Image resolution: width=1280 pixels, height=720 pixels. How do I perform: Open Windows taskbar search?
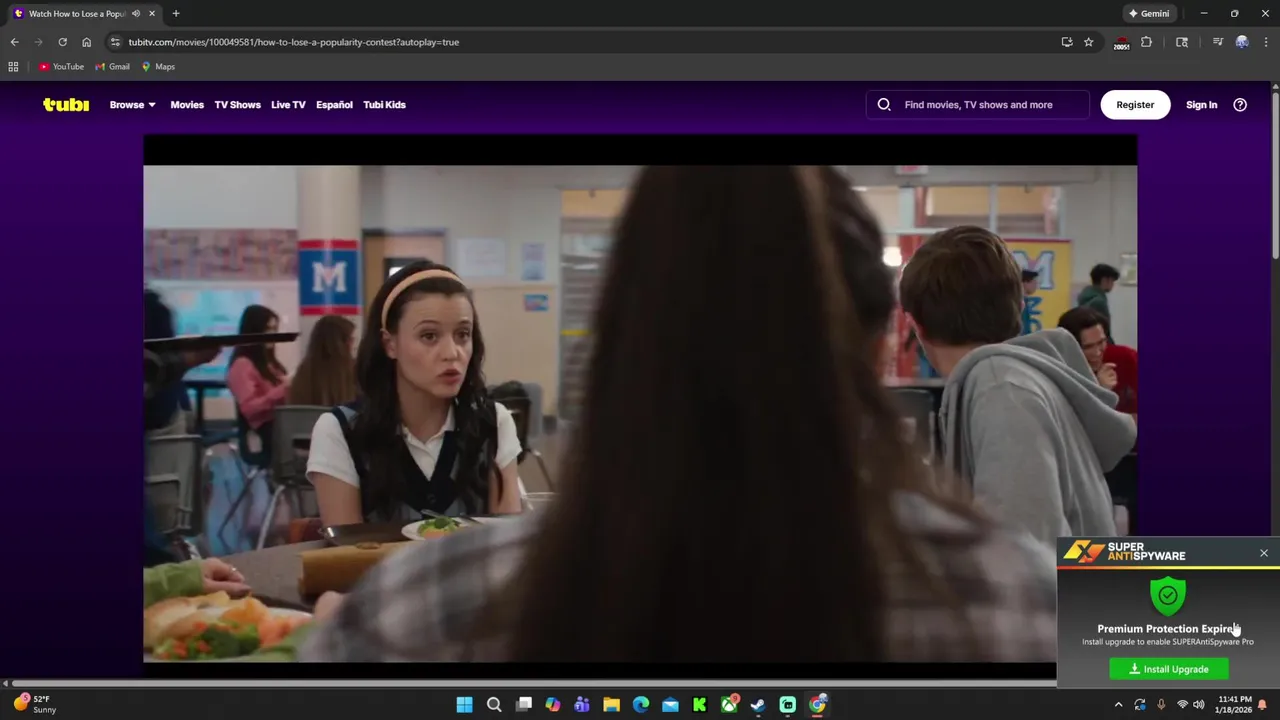(494, 705)
